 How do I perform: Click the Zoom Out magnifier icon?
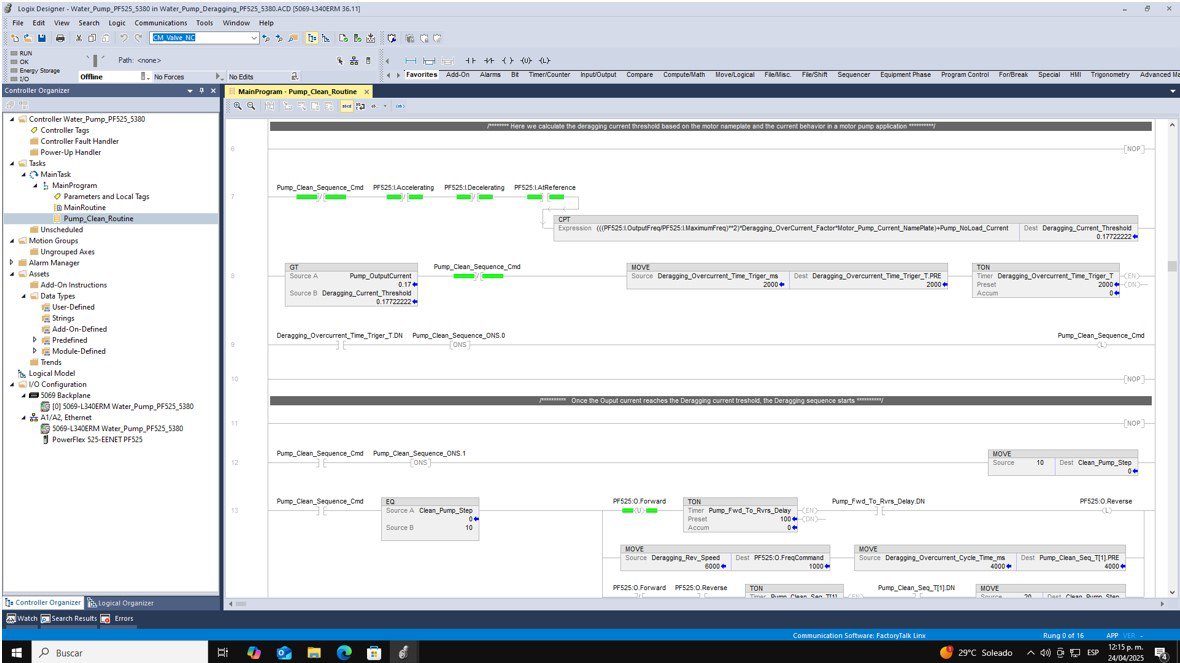(251, 106)
